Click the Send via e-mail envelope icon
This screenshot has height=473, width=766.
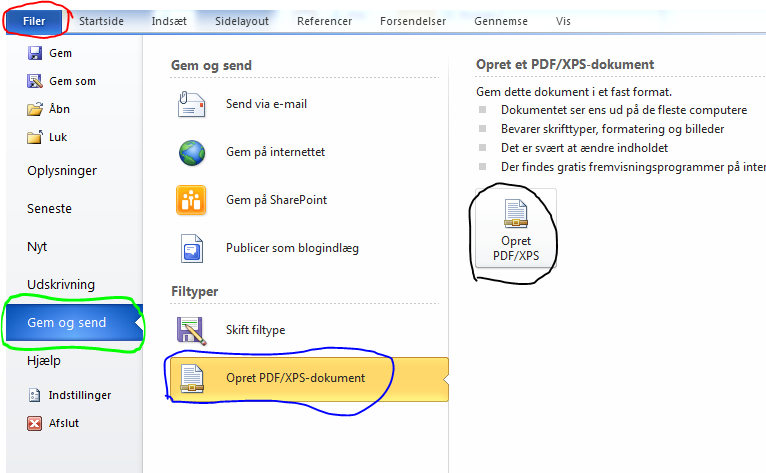pyautogui.click(x=192, y=104)
